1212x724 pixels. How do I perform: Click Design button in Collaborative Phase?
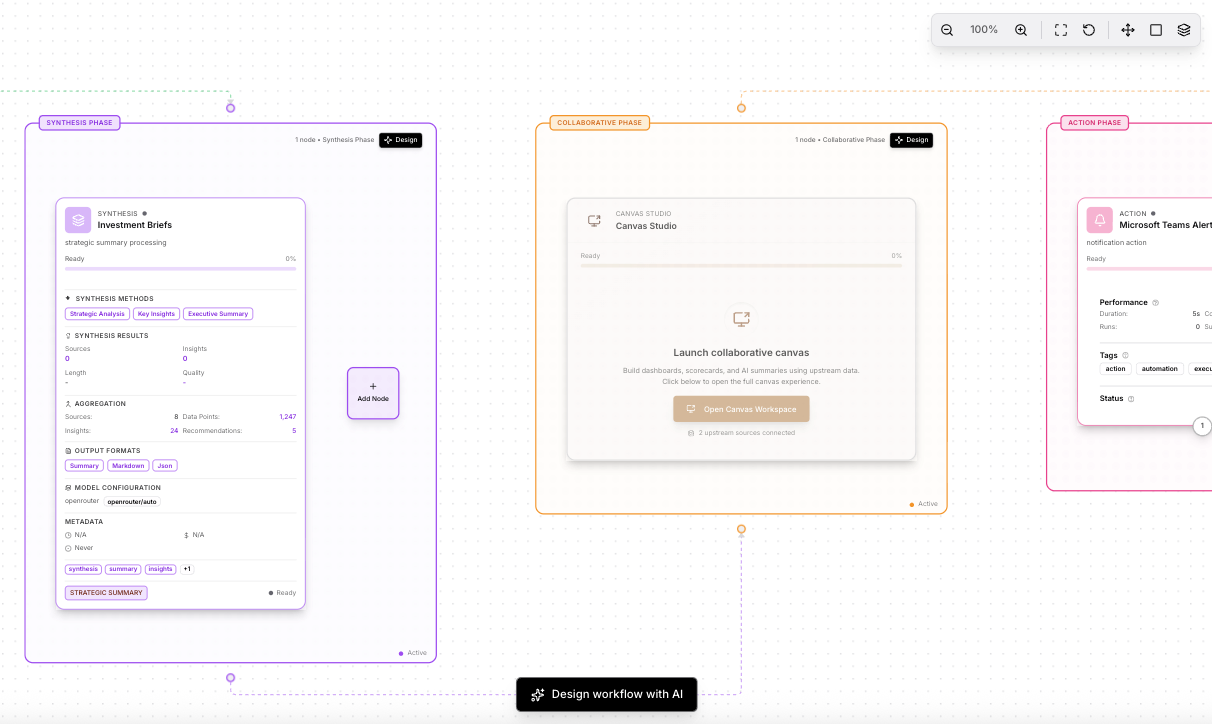pos(911,140)
